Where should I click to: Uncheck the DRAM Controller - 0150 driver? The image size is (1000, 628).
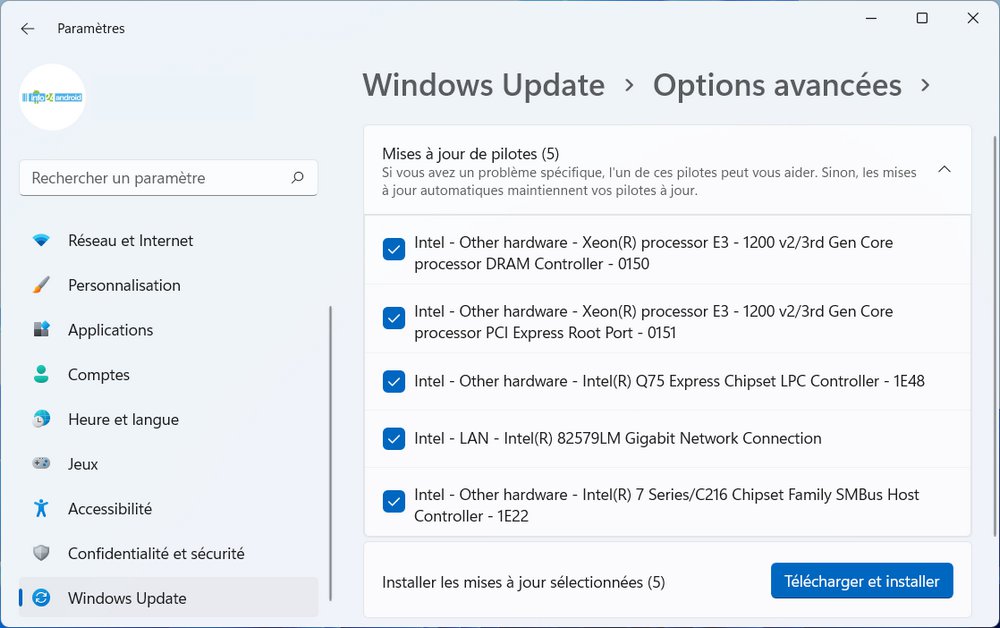click(x=393, y=249)
